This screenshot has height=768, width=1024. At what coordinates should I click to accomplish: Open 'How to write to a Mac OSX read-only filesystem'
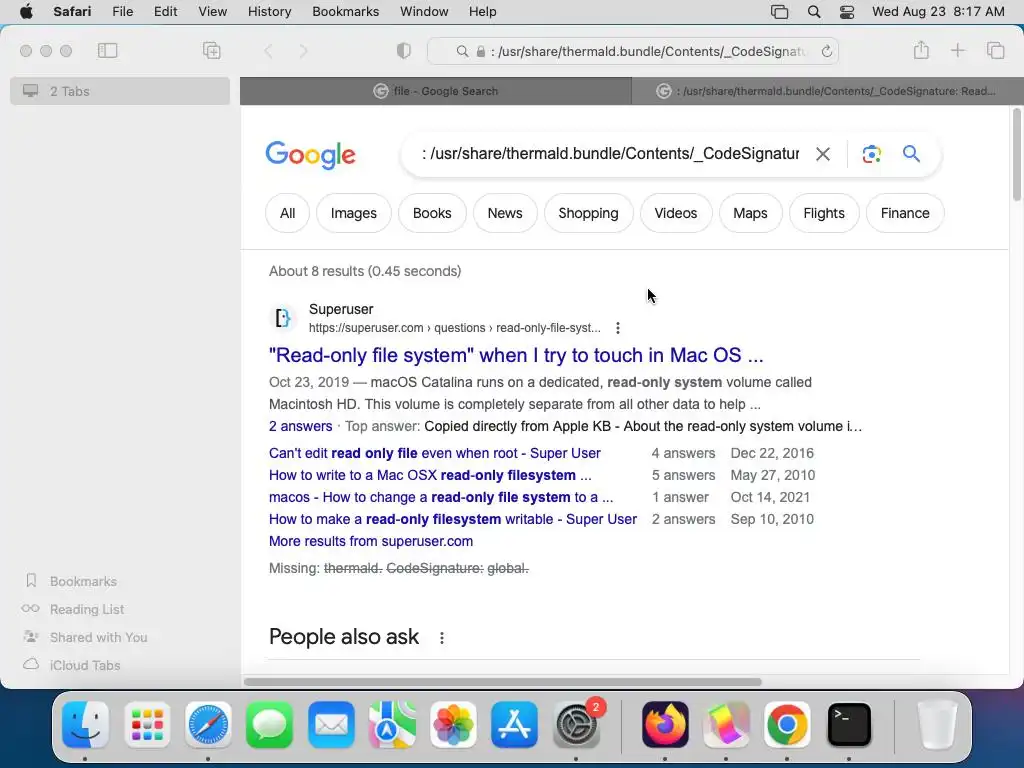(430, 475)
